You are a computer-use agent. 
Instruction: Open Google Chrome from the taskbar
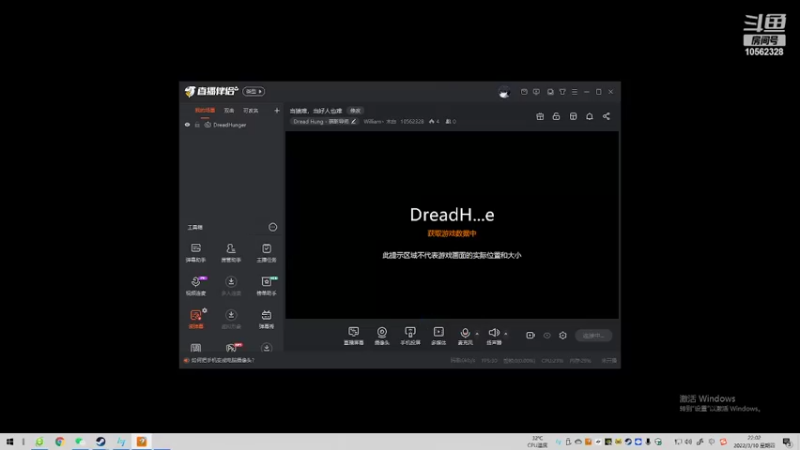(60, 442)
